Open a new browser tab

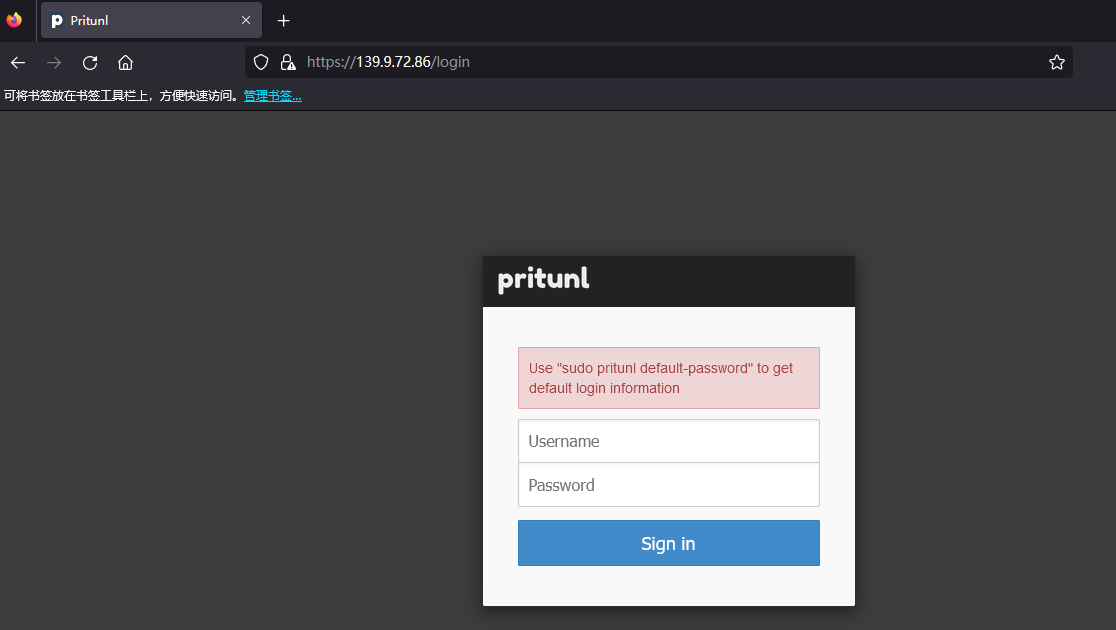coord(283,21)
